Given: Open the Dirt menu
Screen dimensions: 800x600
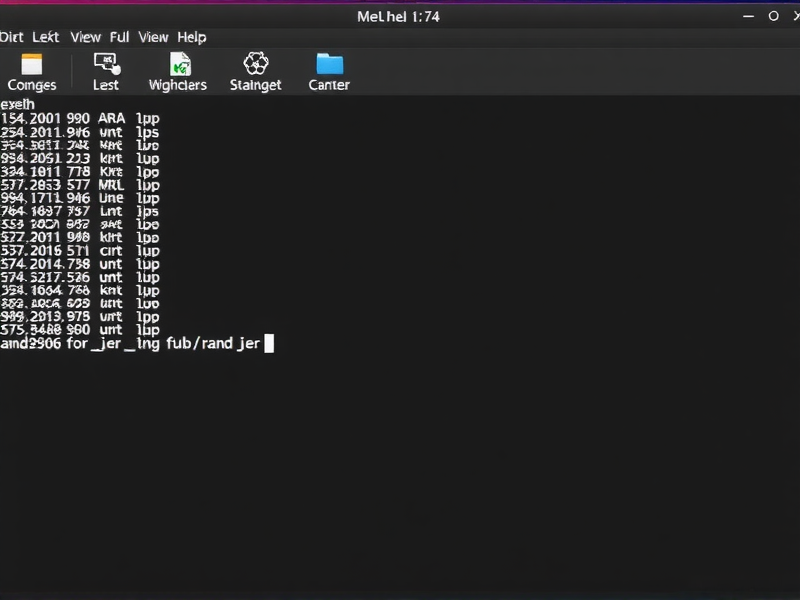Looking at the screenshot, I should [14, 37].
